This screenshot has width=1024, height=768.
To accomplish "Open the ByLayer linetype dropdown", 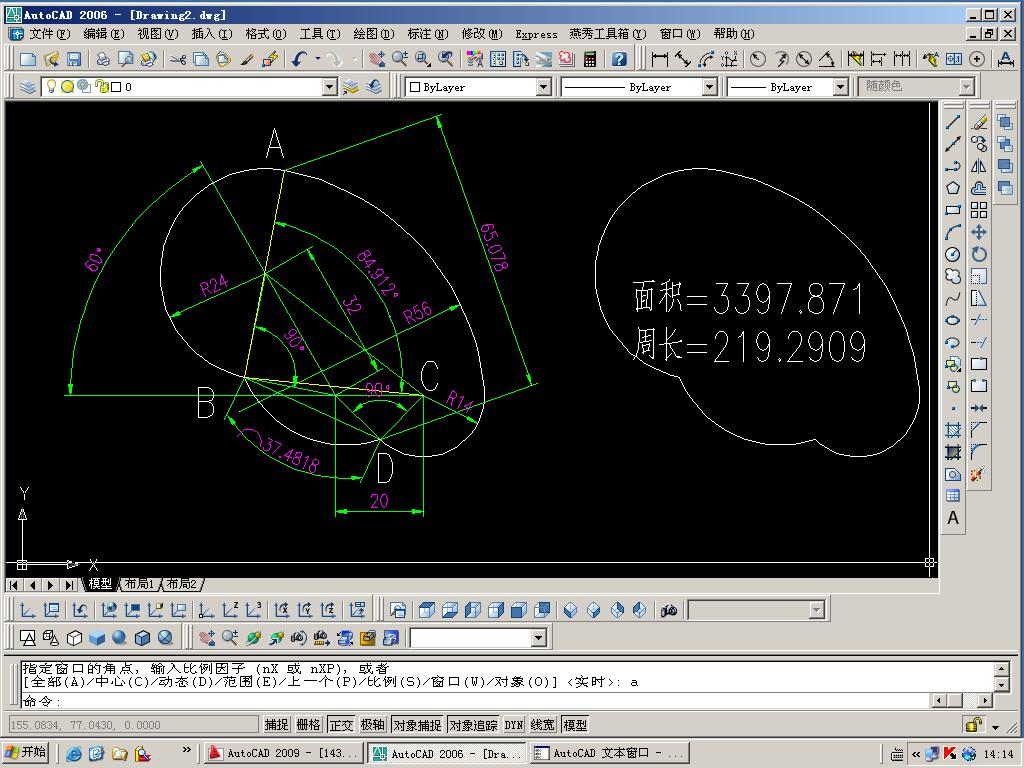I will click(x=709, y=87).
